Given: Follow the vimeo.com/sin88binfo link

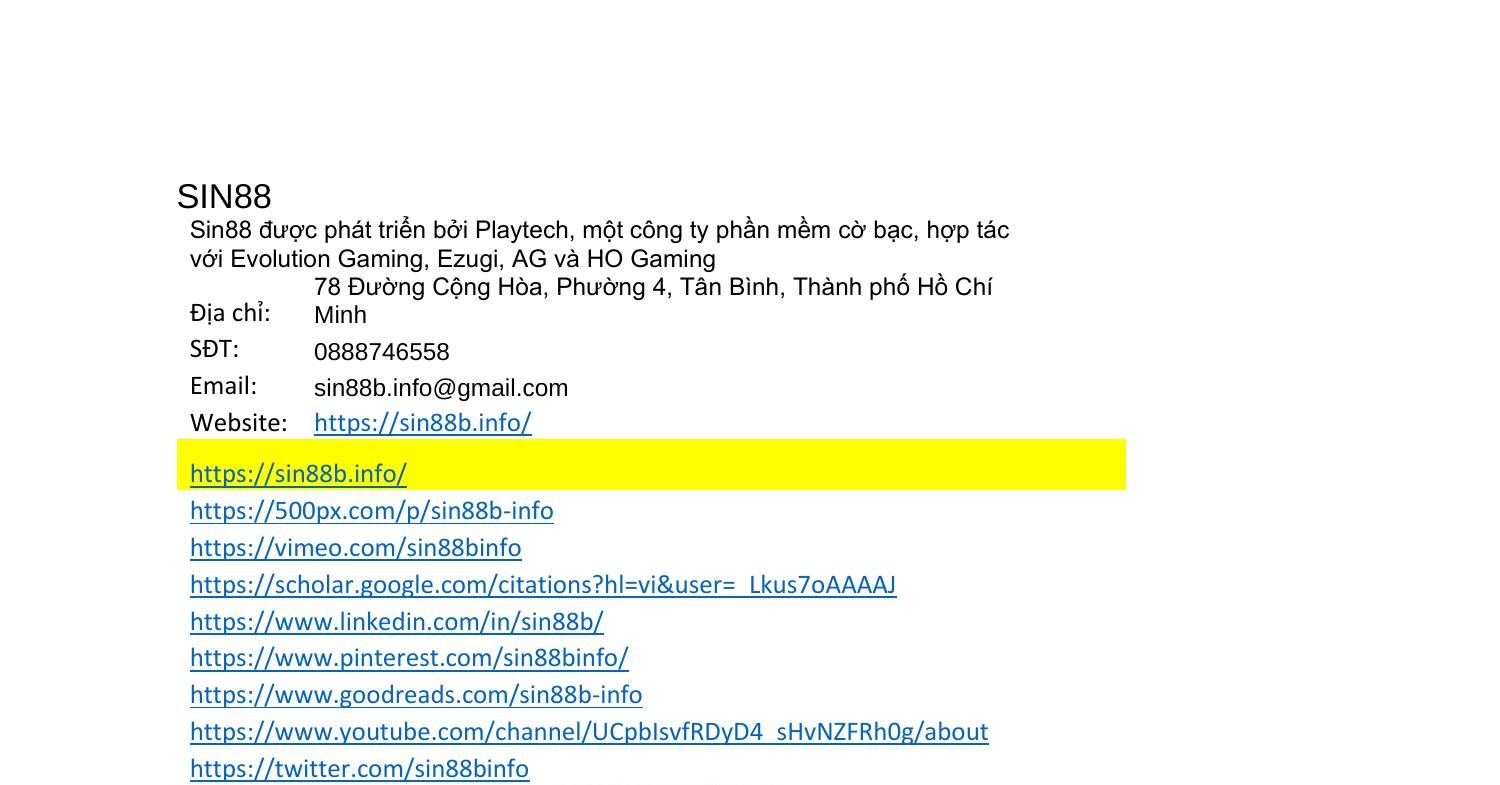Looking at the screenshot, I should click(355, 548).
